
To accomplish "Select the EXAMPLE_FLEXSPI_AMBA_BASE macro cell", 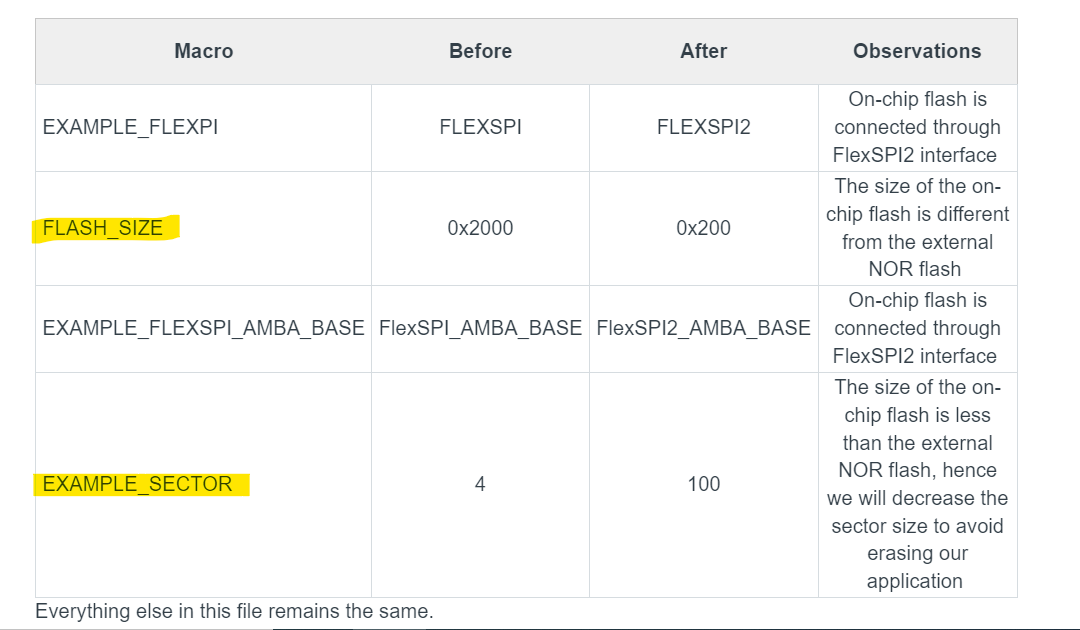I will point(203,328).
